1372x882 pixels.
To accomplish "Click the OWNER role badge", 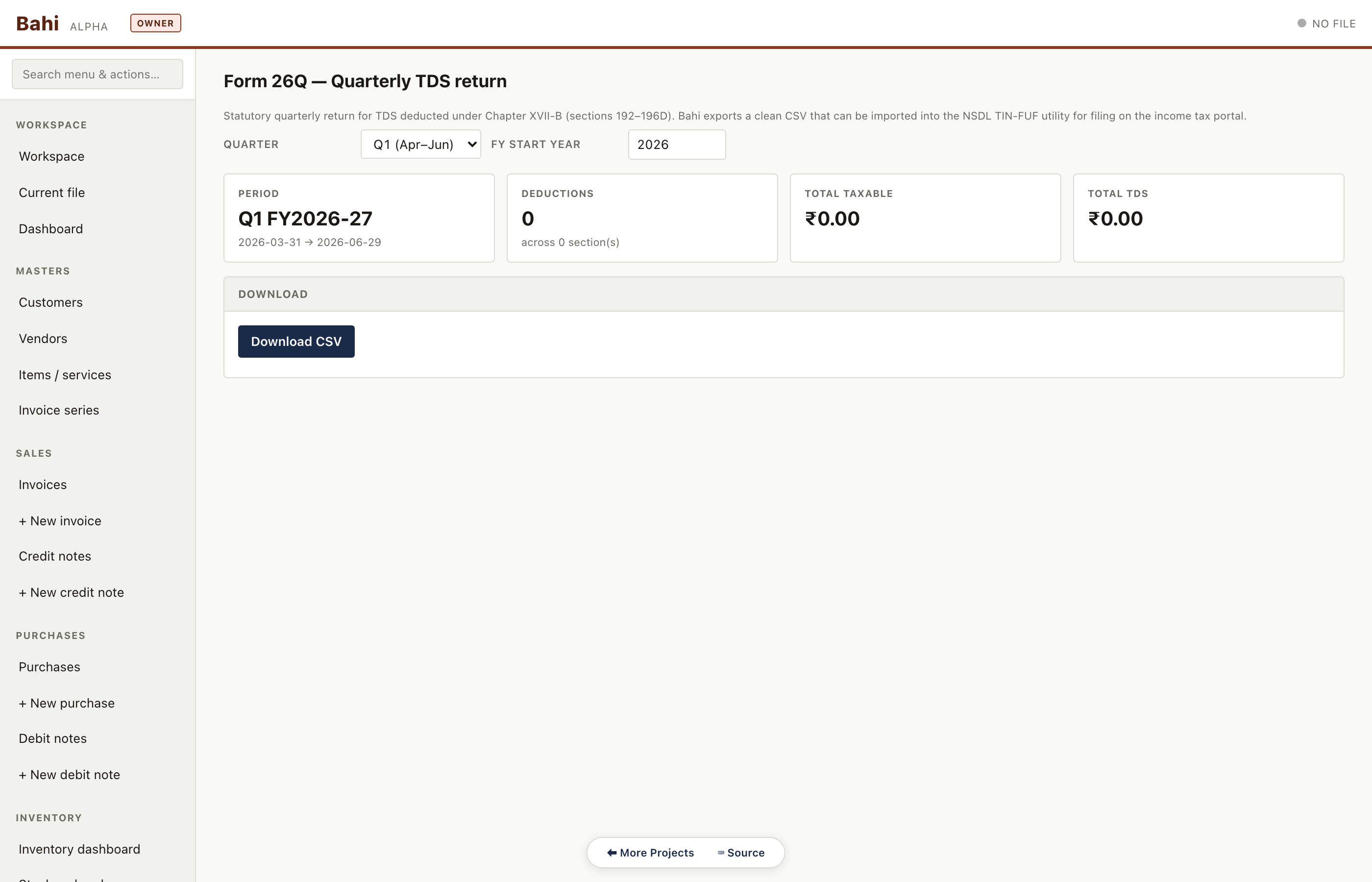I will pyautogui.click(x=155, y=24).
